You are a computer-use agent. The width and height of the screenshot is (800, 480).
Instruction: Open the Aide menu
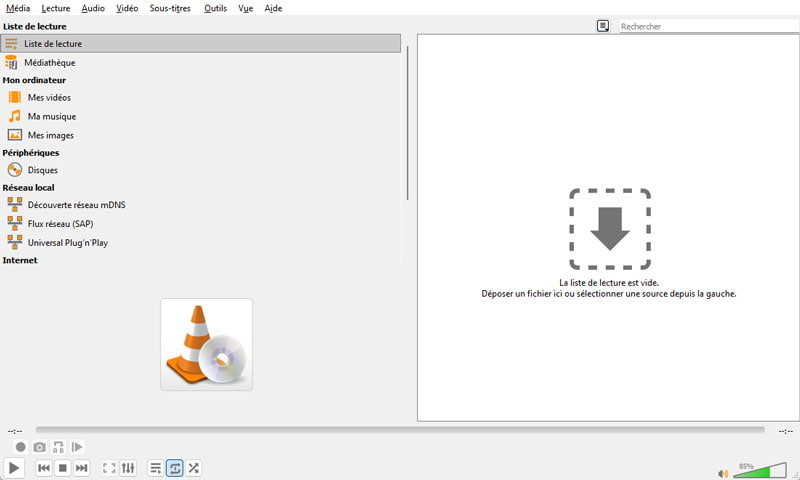tap(273, 8)
